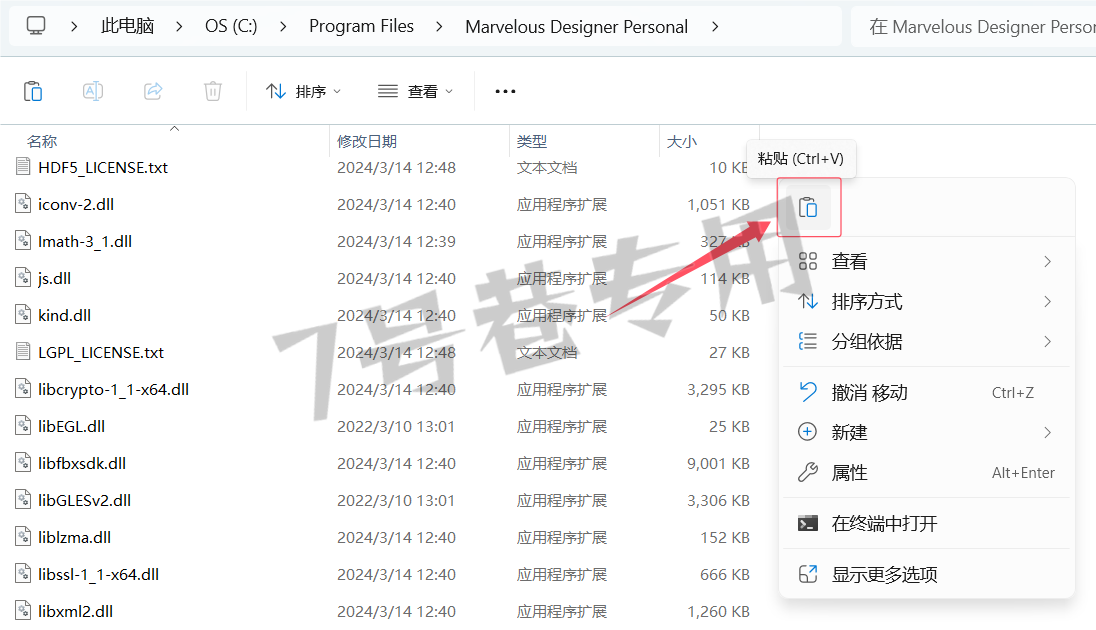The height and width of the screenshot is (630, 1096).
Task: Click the This PC monitor icon in address bar
Action: 36,26
